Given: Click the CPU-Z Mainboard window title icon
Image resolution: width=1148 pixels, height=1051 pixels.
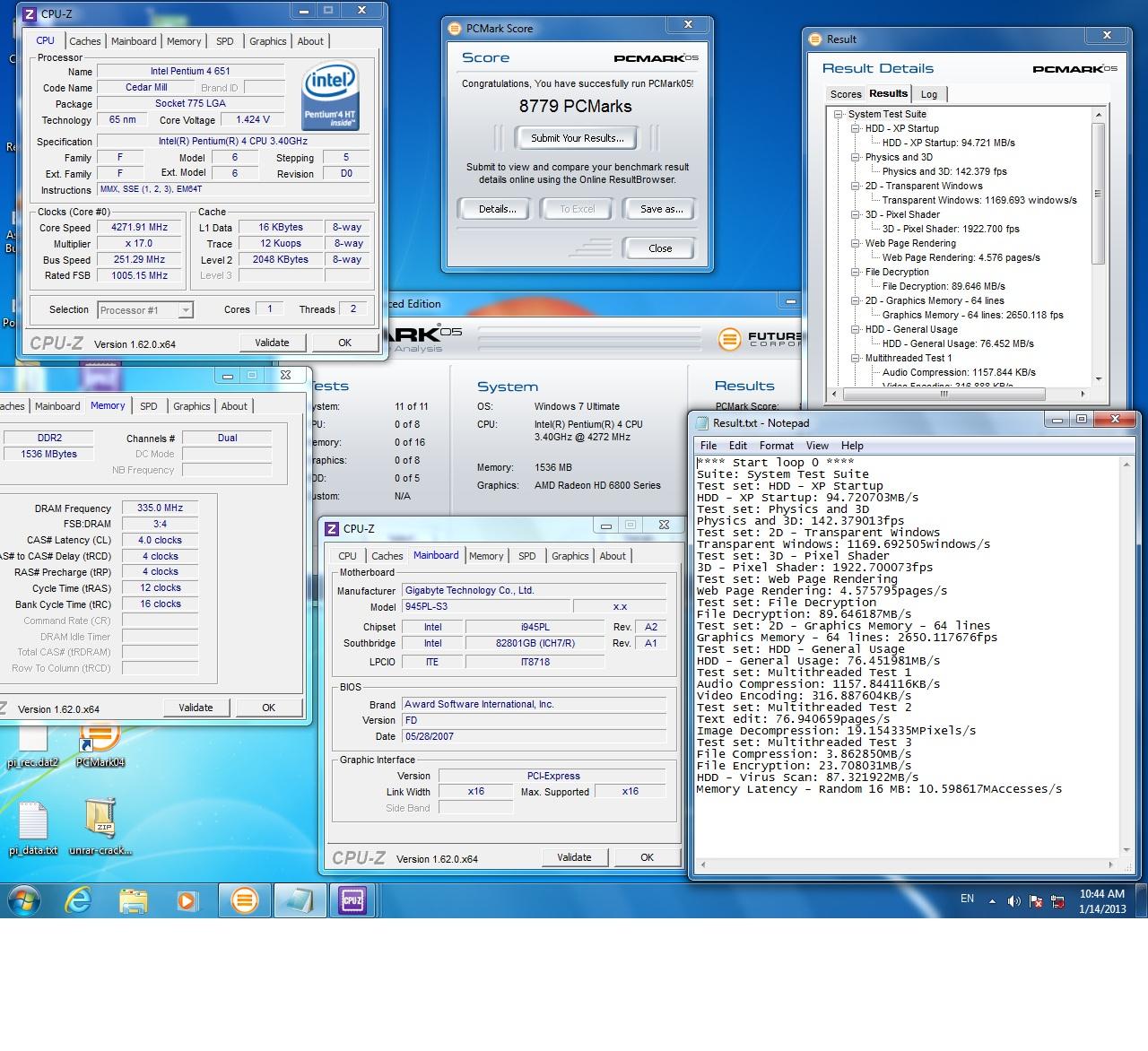Looking at the screenshot, I should click(332, 528).
